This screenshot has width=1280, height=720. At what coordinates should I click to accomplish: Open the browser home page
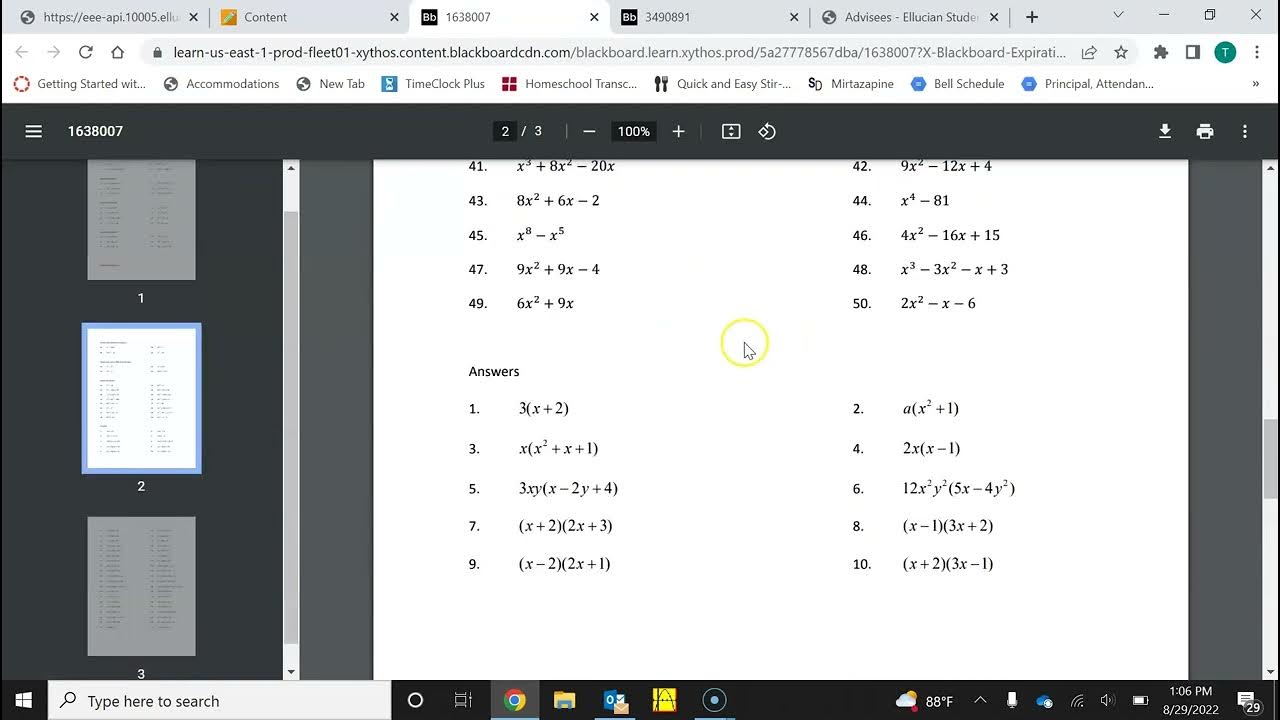pos(117,52)
